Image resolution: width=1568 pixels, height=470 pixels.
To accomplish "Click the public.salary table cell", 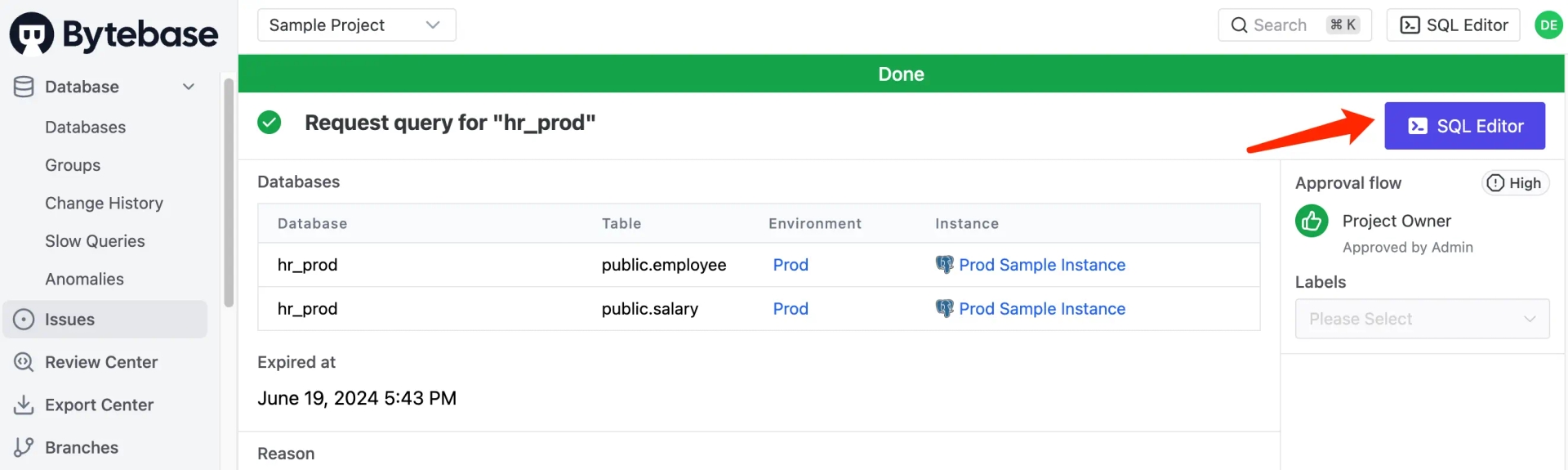I will pyautogui.click(x=650, y=309).
